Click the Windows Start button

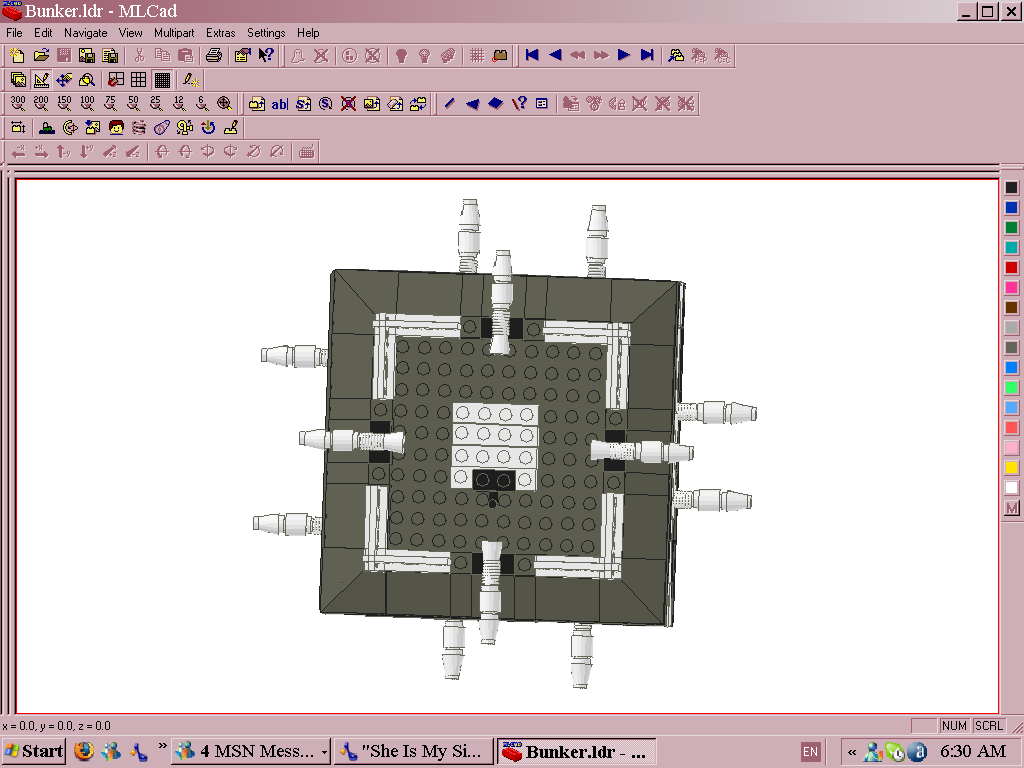coord(33,751)
